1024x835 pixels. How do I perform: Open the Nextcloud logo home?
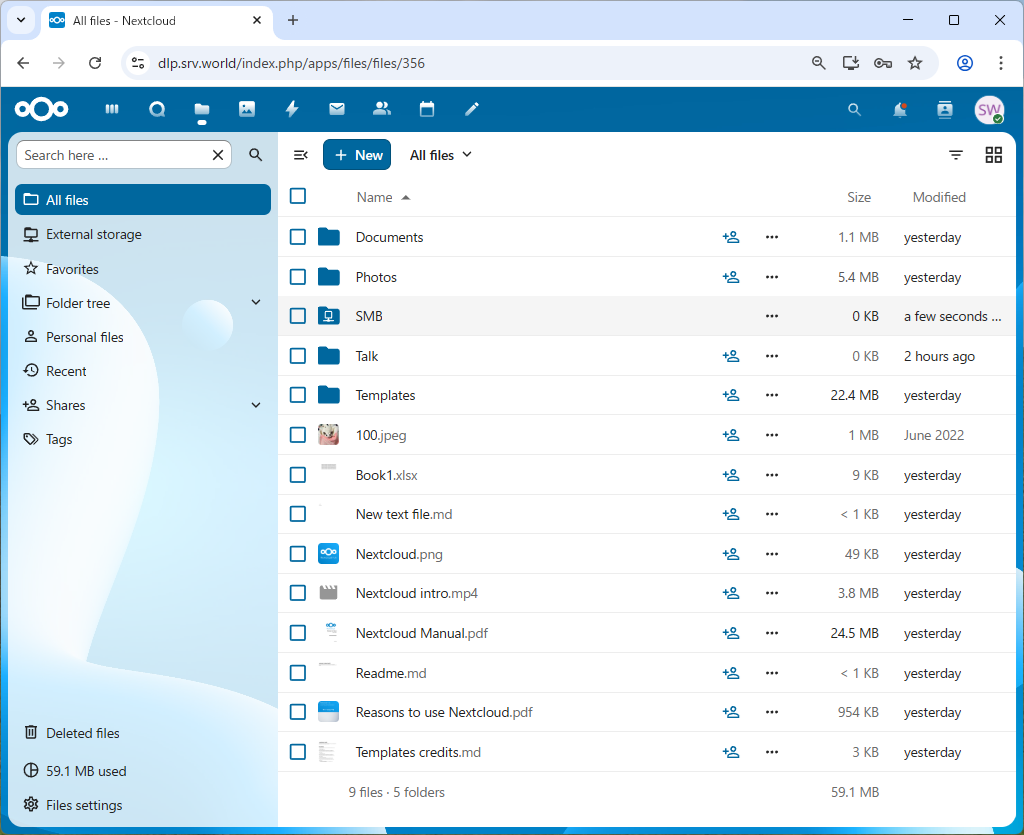point(41,109)
